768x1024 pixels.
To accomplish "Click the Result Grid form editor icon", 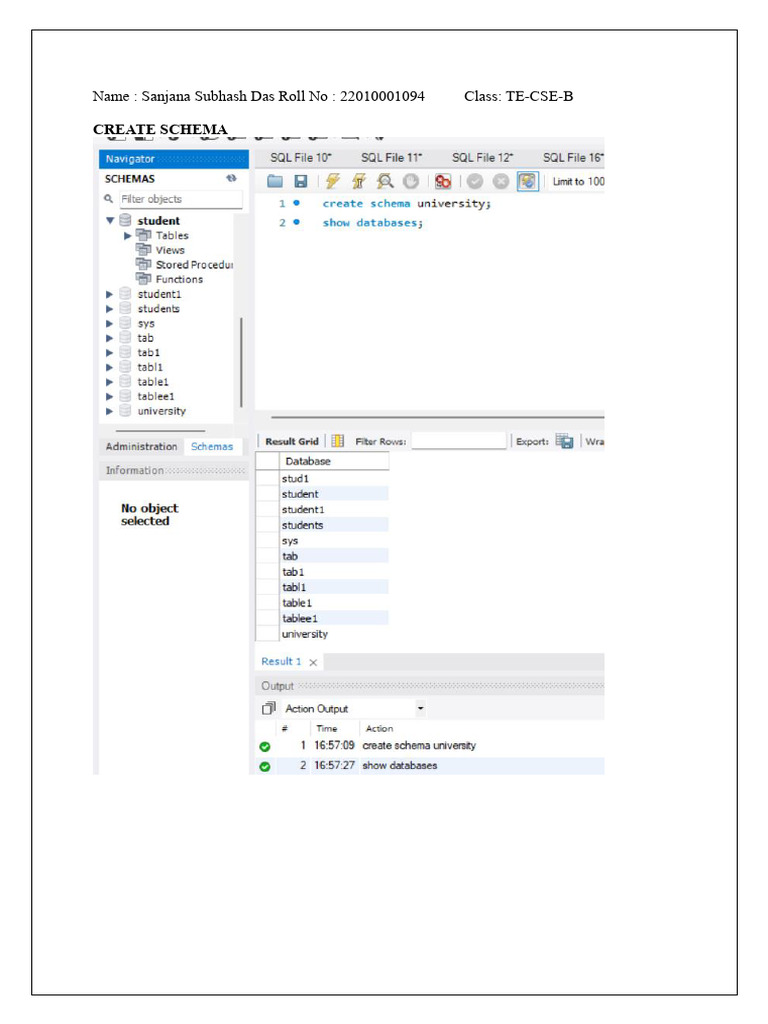I will [337, 441].
